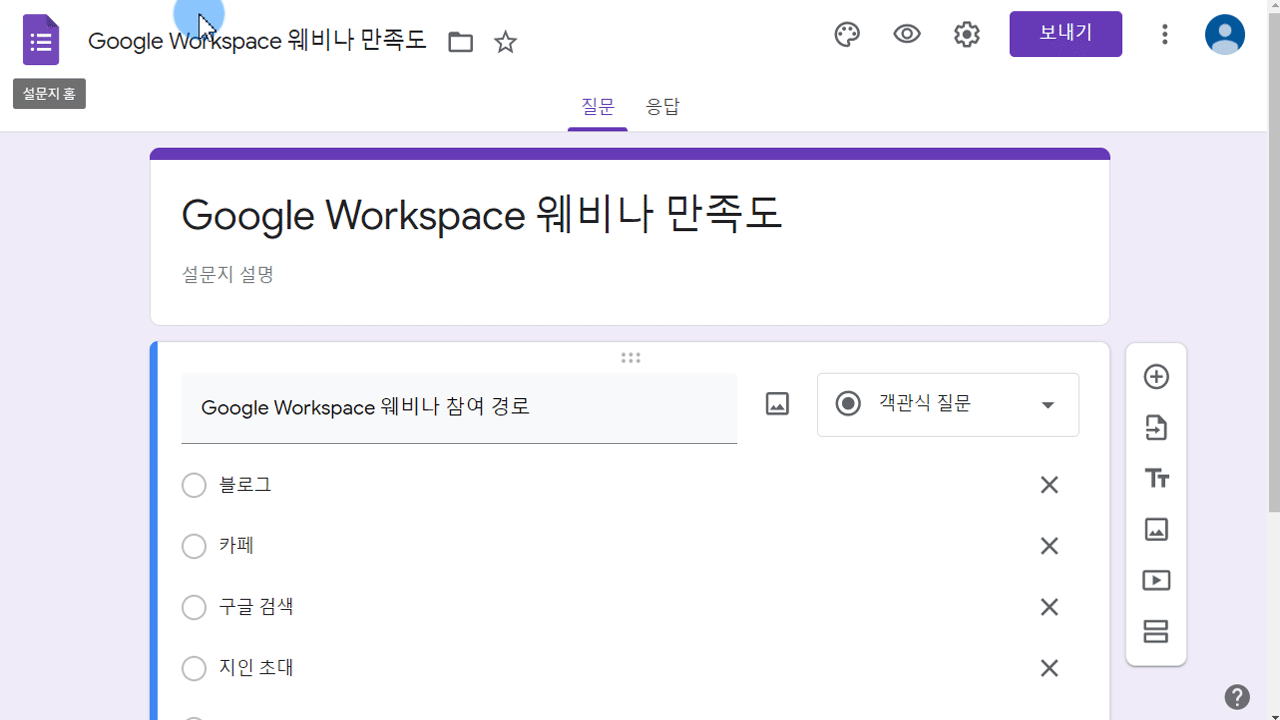The image size is (1280, 720).
Task: Add section from the side toolbar
Action: [1156, 632]
